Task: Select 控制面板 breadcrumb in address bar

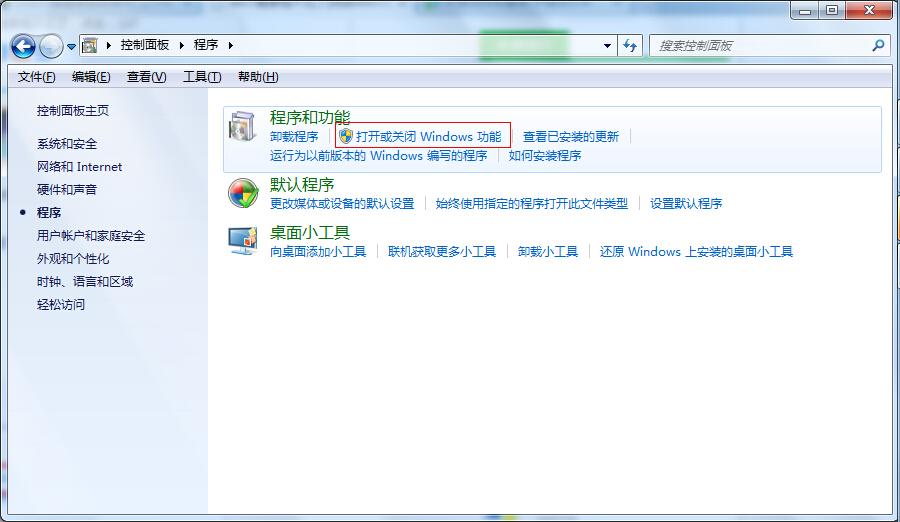Action: coord(145,45)
